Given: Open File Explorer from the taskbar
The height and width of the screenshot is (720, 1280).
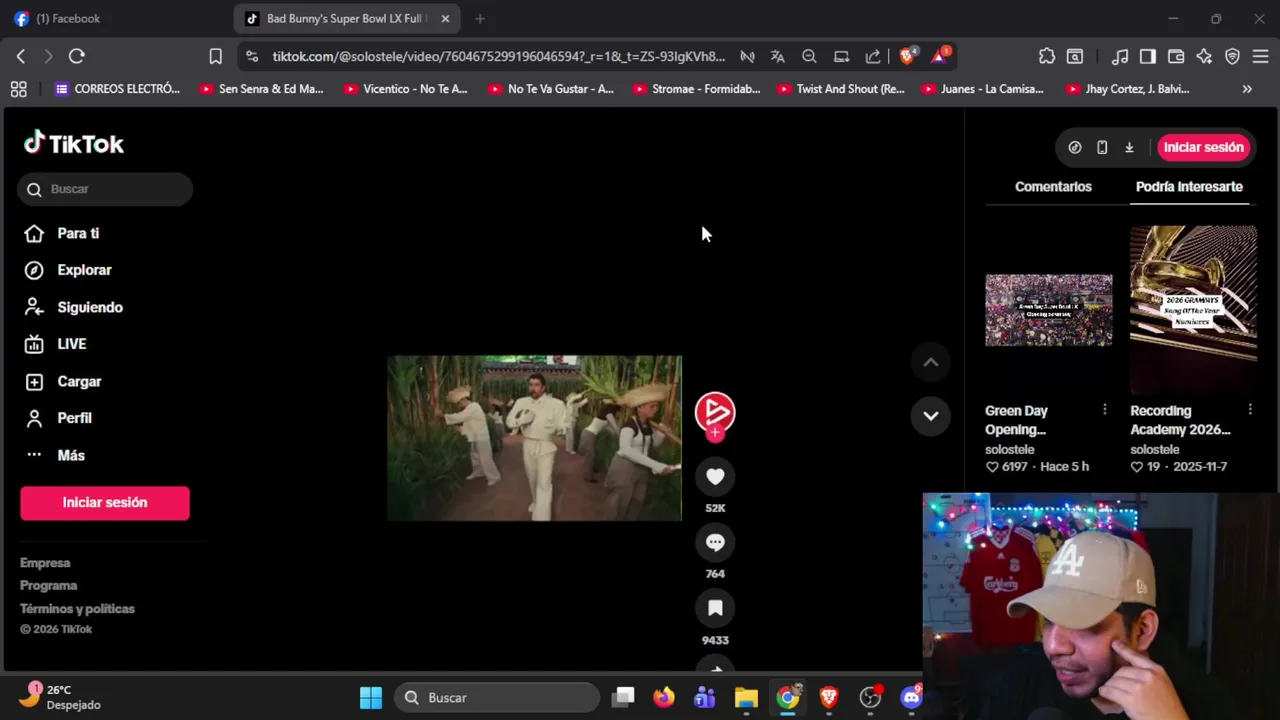Looking at the screenshot, I should tap(746, 698).
